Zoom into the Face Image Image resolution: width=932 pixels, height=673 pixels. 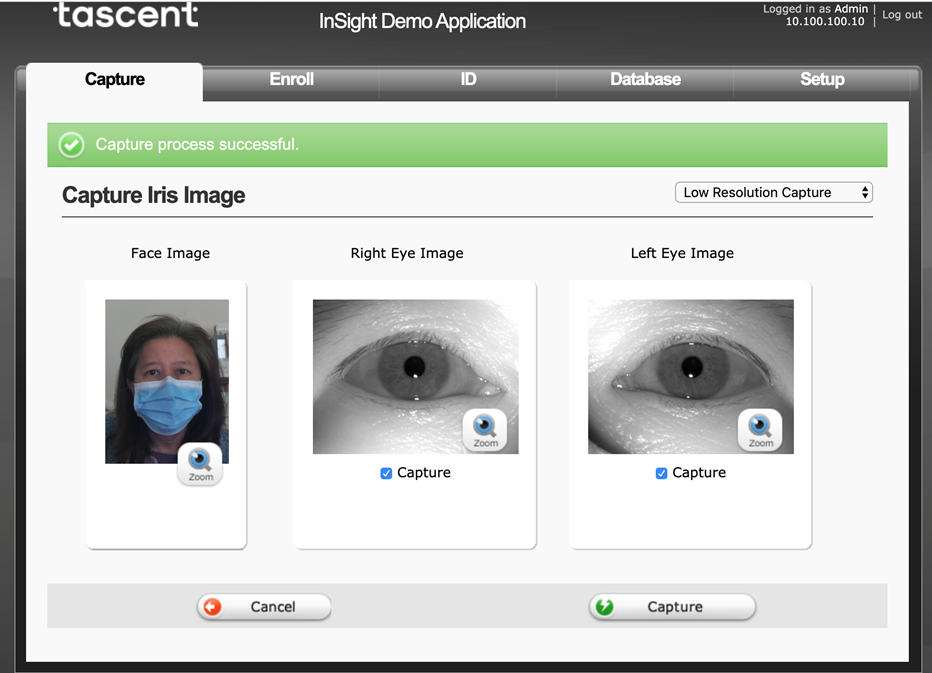coord(200,464)
